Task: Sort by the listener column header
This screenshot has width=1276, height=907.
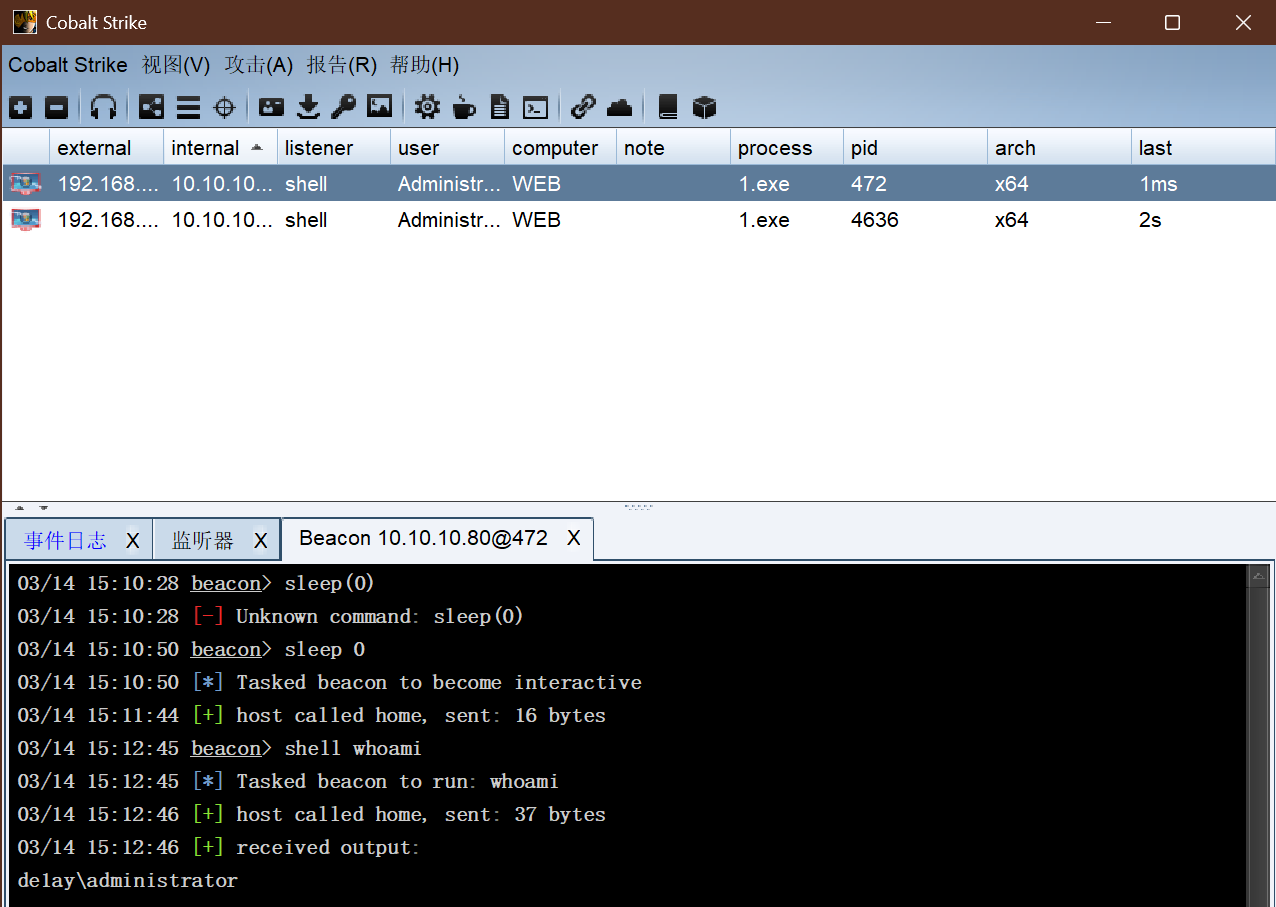Action: pyautogui.click(x=334, y=148)
